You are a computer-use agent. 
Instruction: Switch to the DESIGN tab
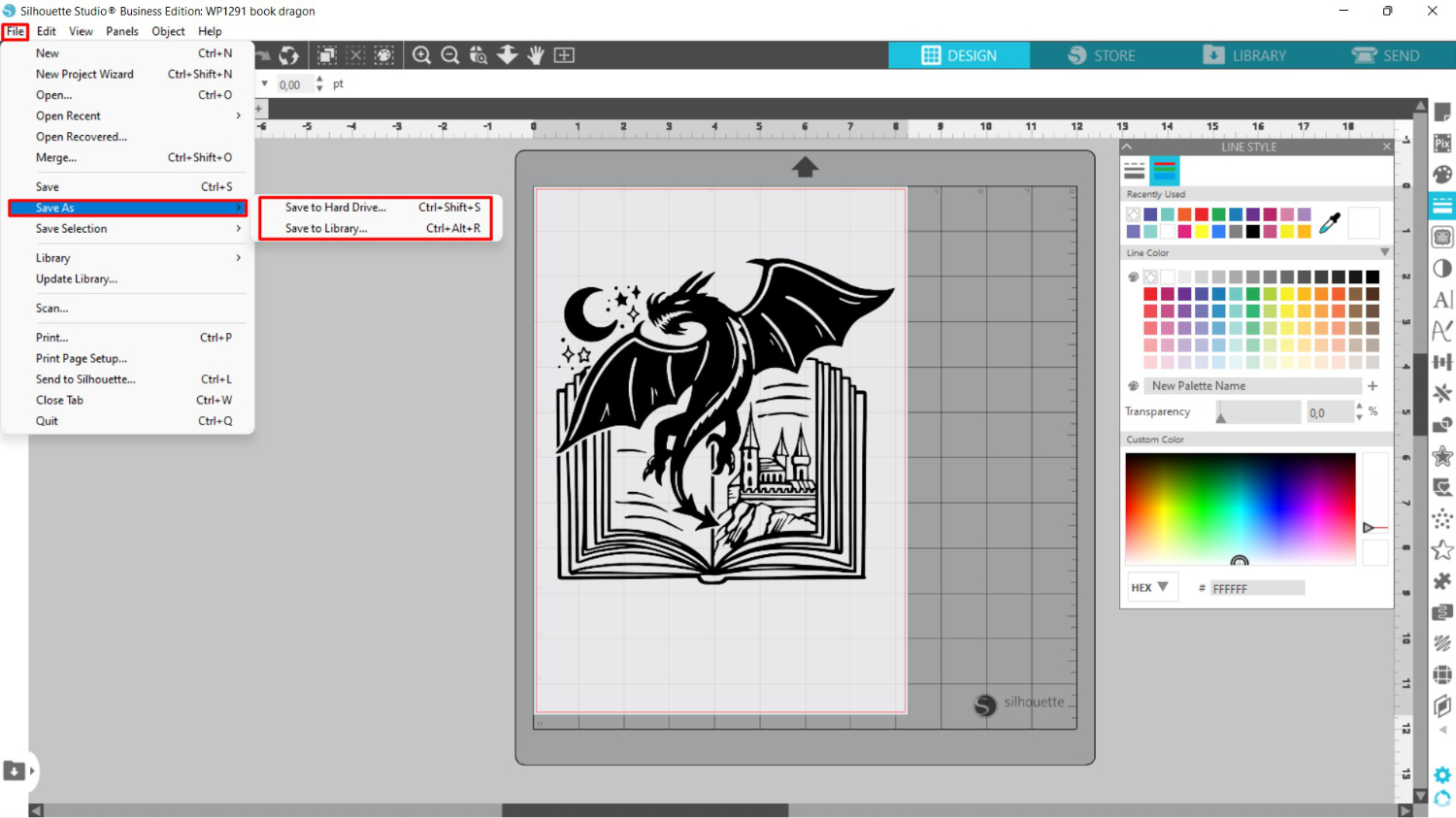pos(959,55)
